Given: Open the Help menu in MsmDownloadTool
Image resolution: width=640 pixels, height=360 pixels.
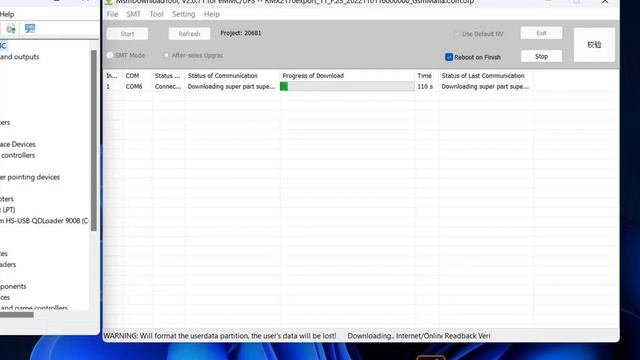Looking at the screenshot, I should [211, 14].
